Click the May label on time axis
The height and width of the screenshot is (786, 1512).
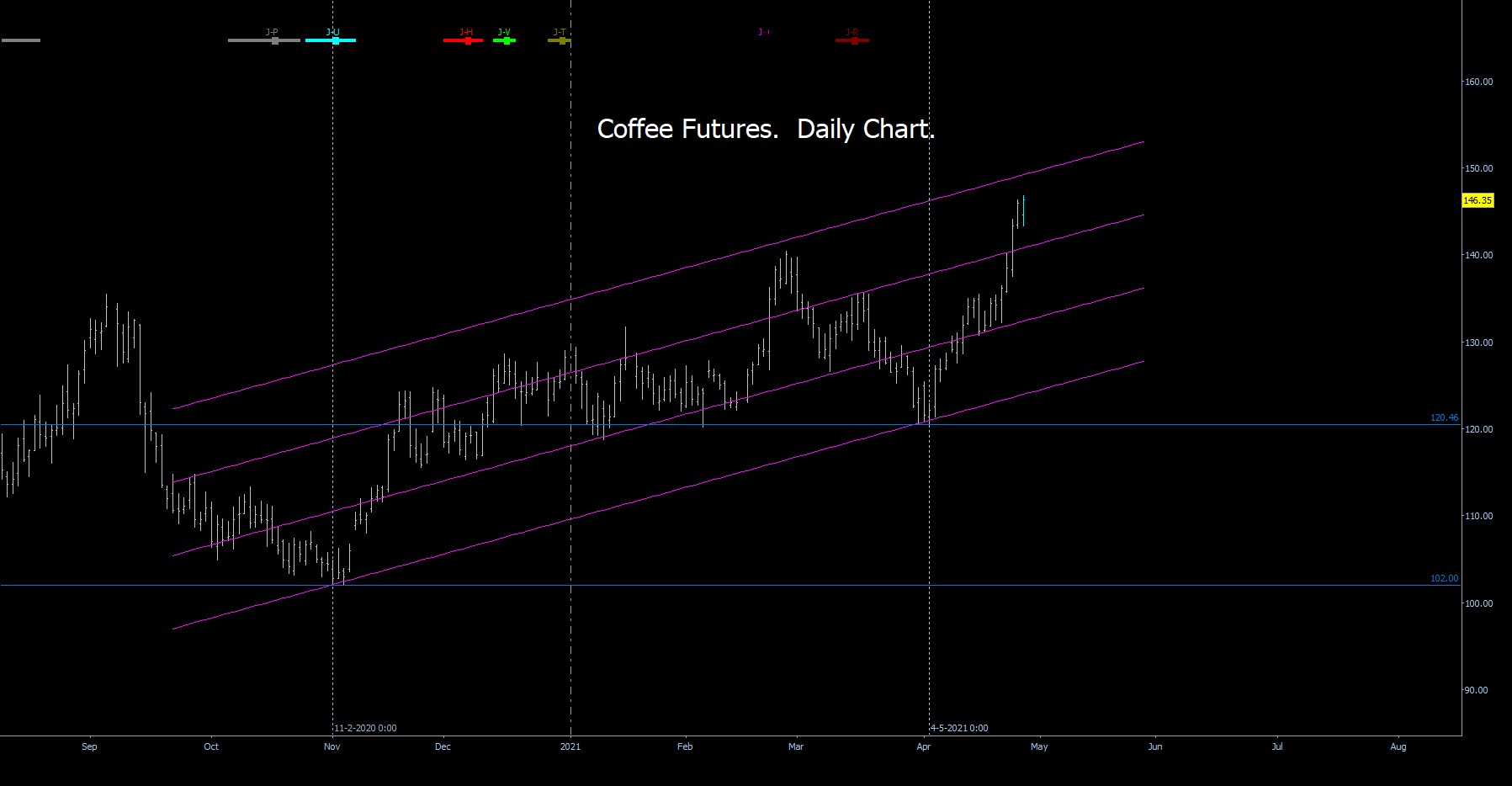tap(1039, 746)
